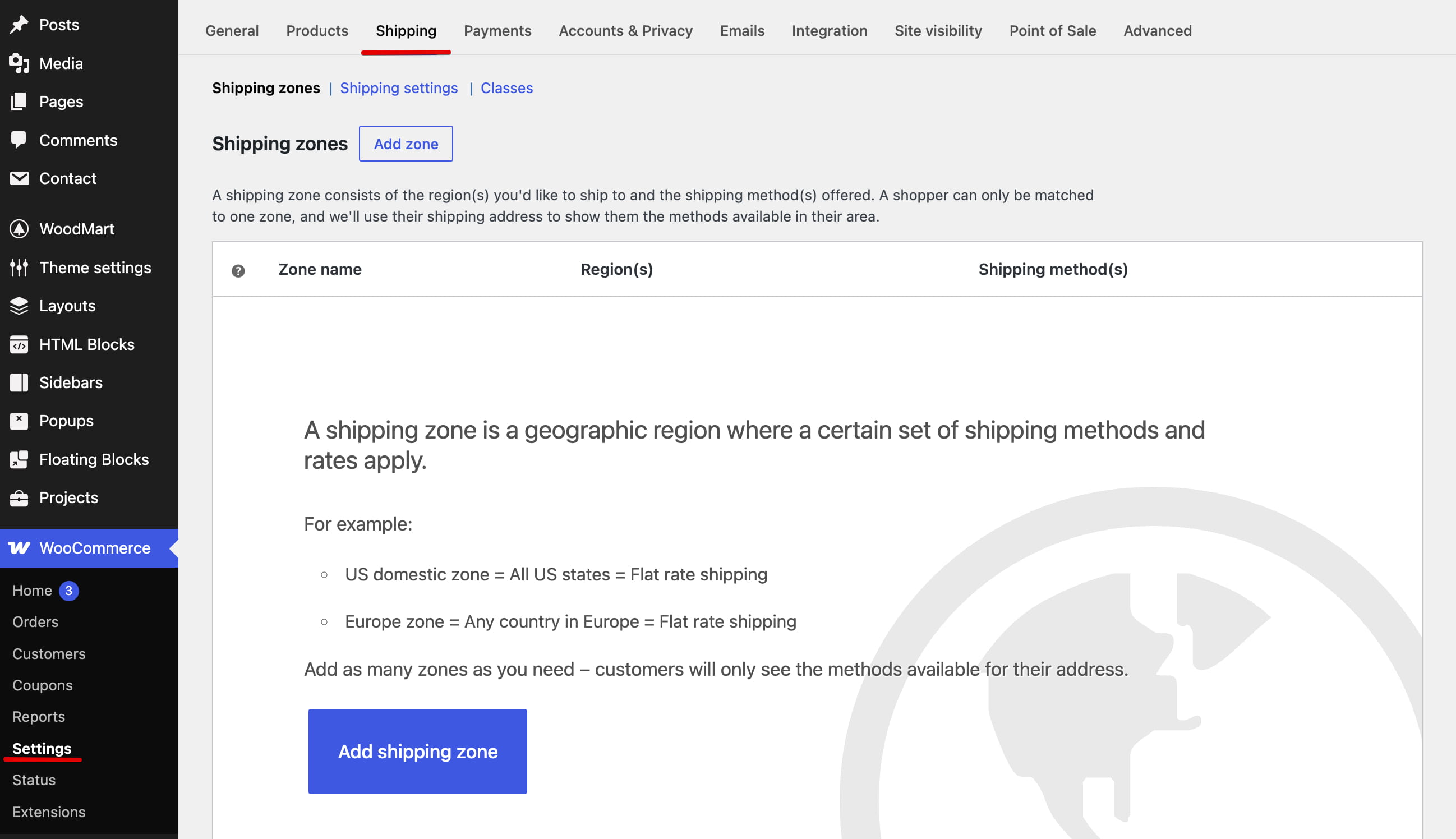Click the WoodMart logo icon

(x=19, y=229)
